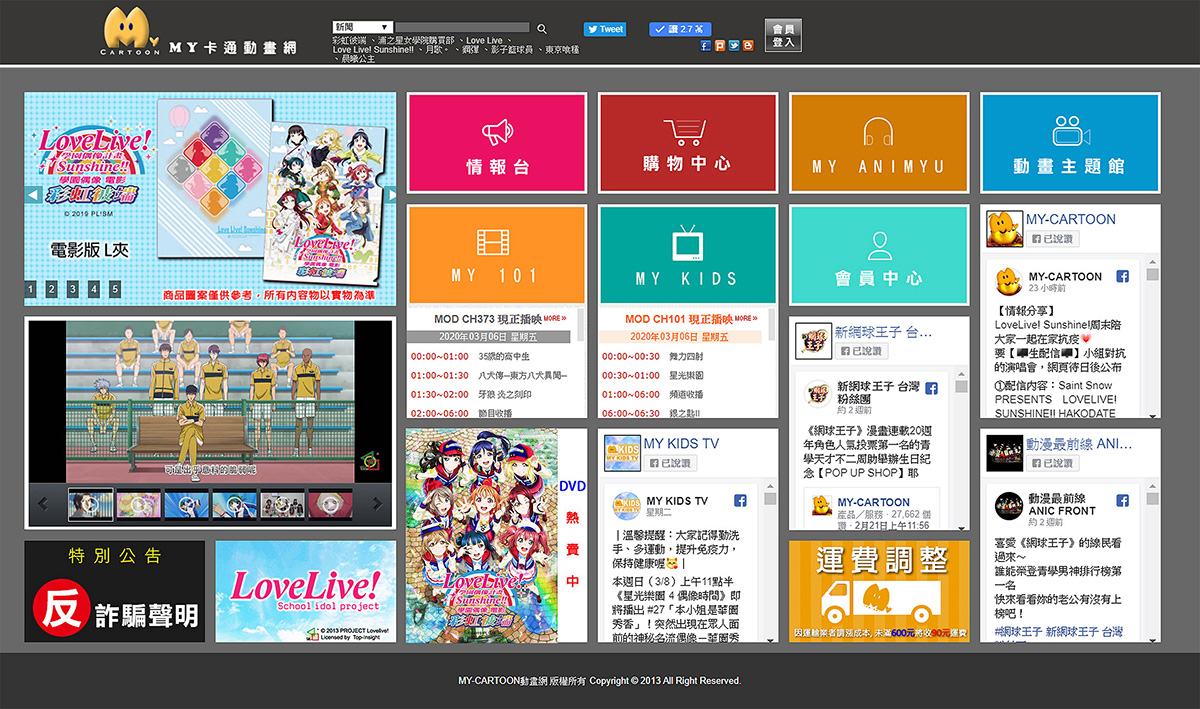This screenshot has width=1200, height=709.
Task: Open the 動畫主題館 camera tile
Action: pyautogui.click(x=1070, y=144)
